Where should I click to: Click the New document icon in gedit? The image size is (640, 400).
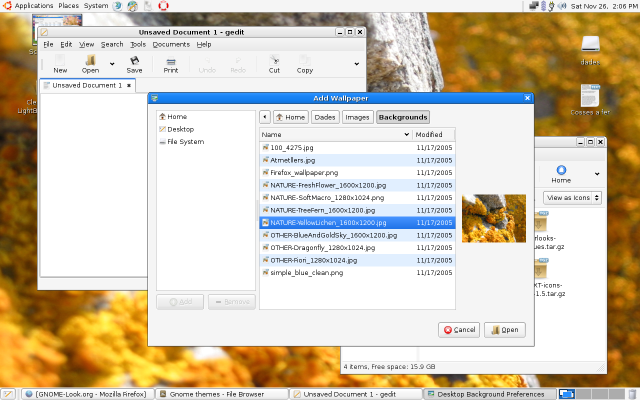(x=60, y=60)
